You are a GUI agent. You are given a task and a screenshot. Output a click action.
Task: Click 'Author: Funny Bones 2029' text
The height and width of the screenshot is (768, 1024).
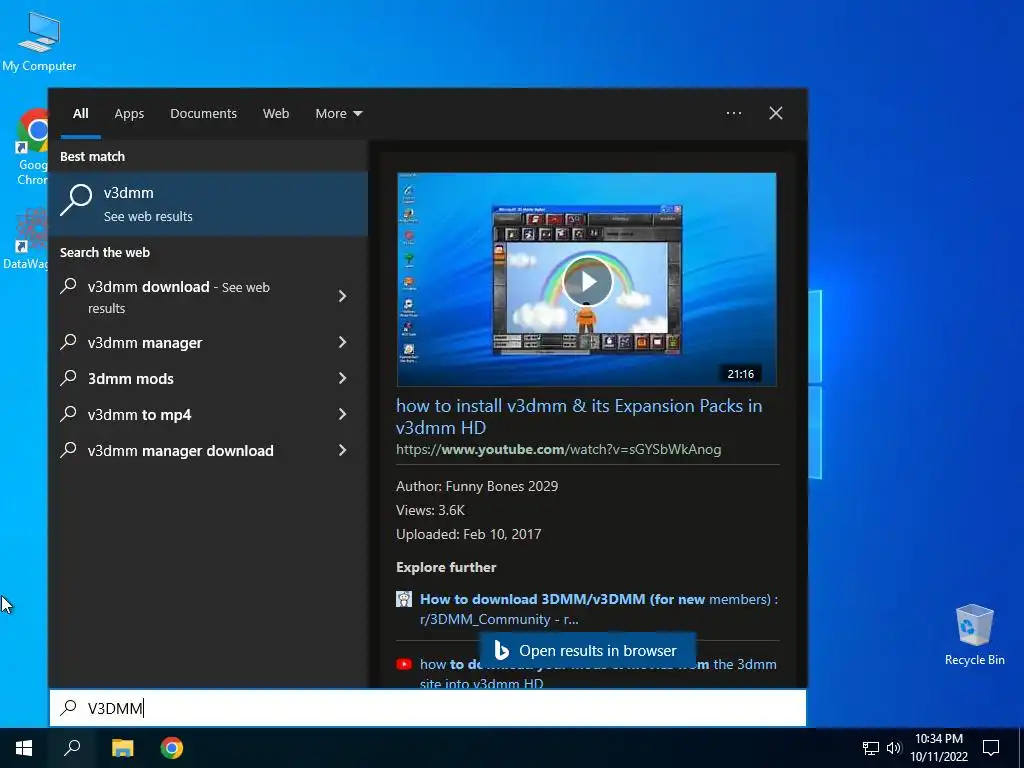(x=477, y=486)
